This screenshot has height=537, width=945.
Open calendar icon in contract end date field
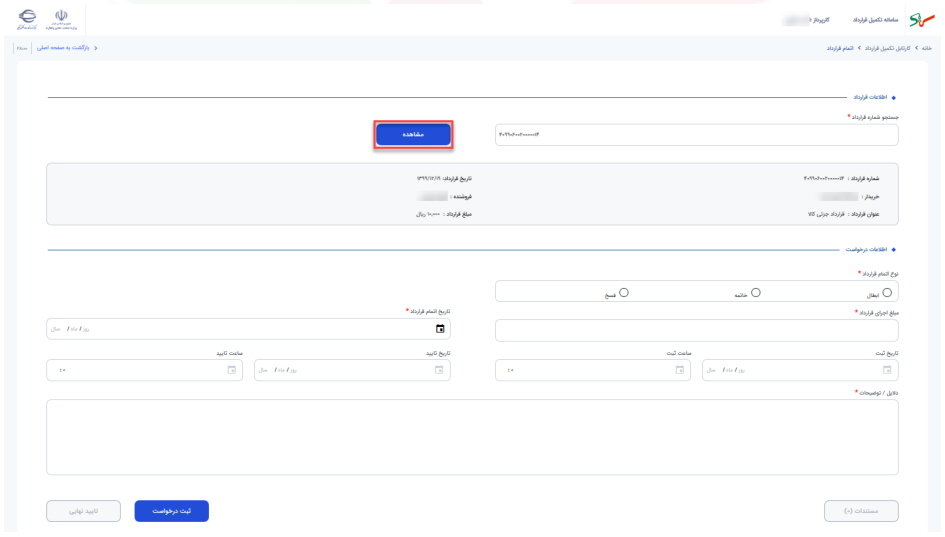point(440,329)
